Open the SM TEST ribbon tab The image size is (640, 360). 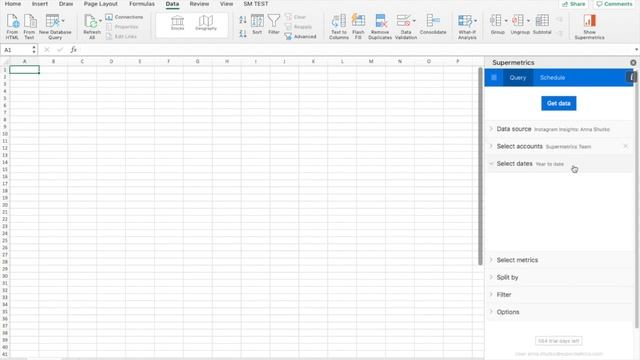(x=256, y=4)
